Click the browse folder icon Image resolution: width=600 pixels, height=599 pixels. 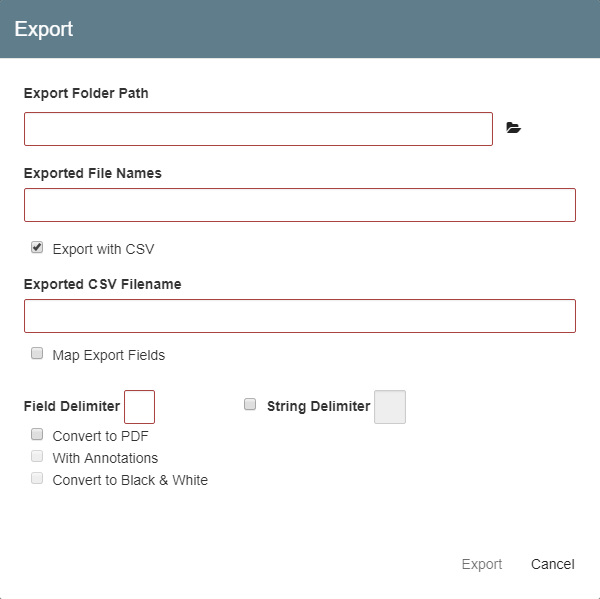click(x=514, y=128)
